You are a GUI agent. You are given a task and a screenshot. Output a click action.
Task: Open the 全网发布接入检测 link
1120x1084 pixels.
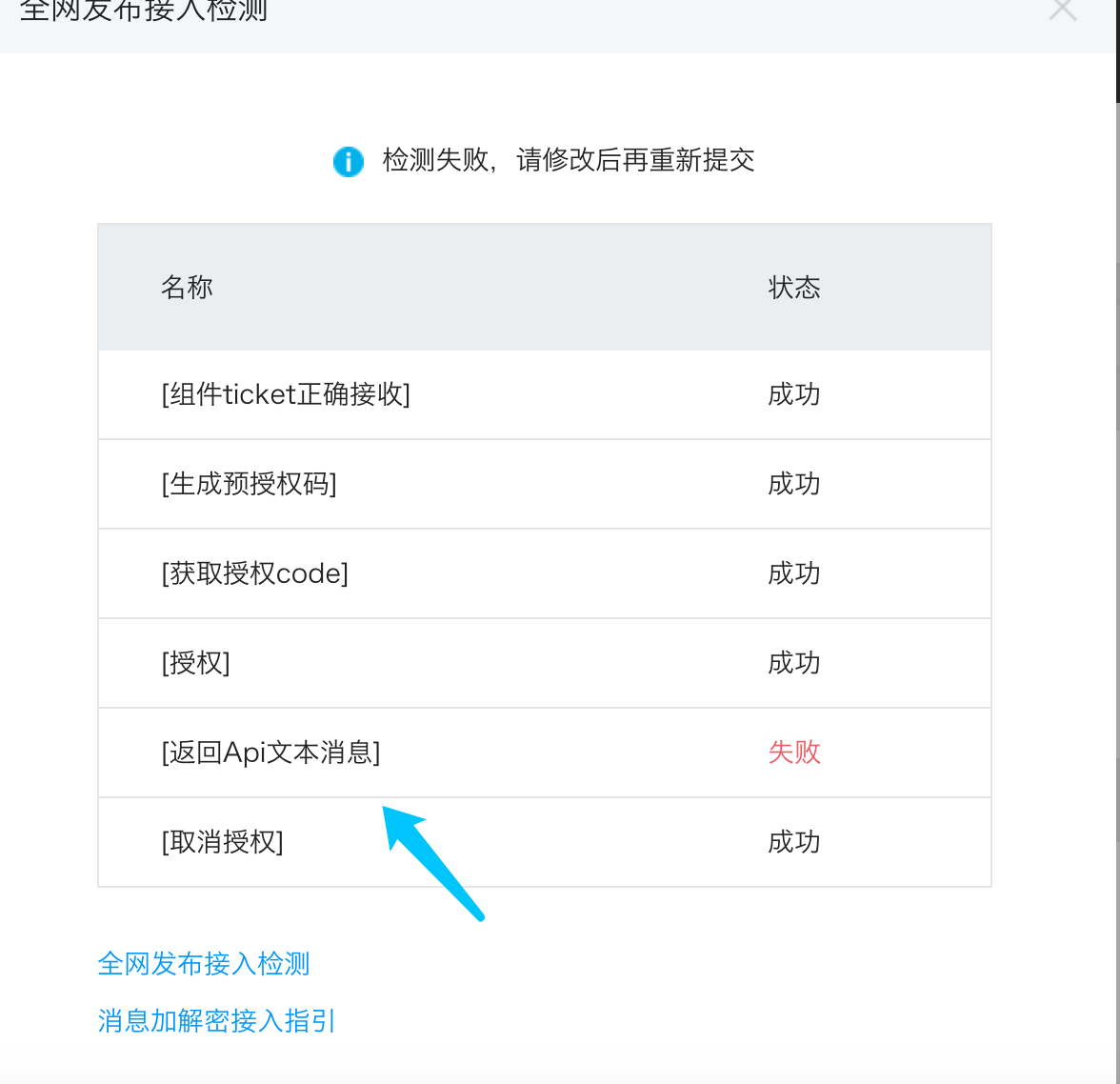click(203, 964)
